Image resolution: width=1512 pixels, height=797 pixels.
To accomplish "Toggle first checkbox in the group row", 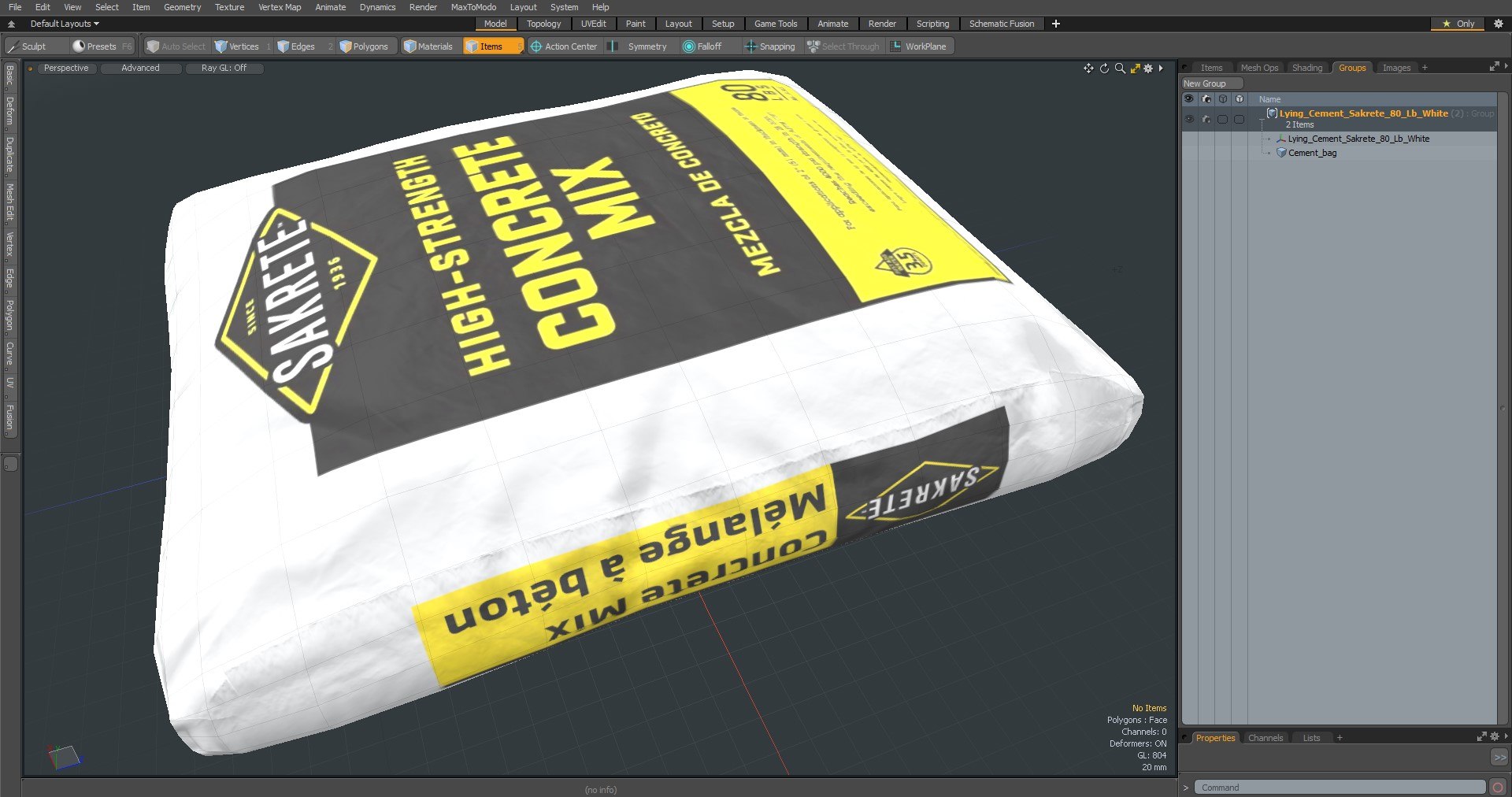I will point(1222,119).
